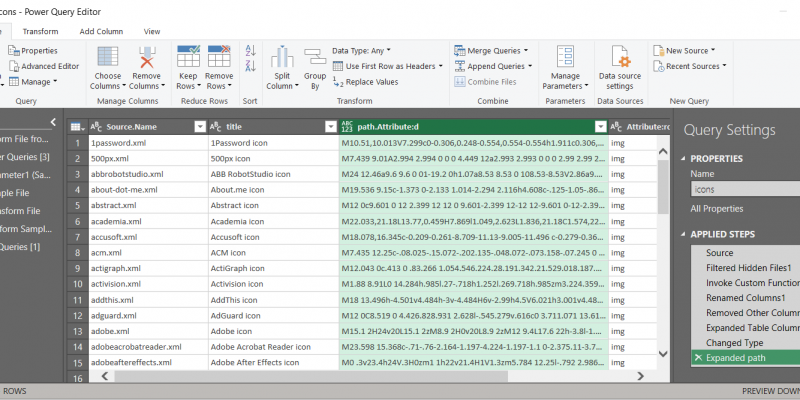Click the Remove Rows icon
Screen dimensions: 800x400
[x=219, y=56]
